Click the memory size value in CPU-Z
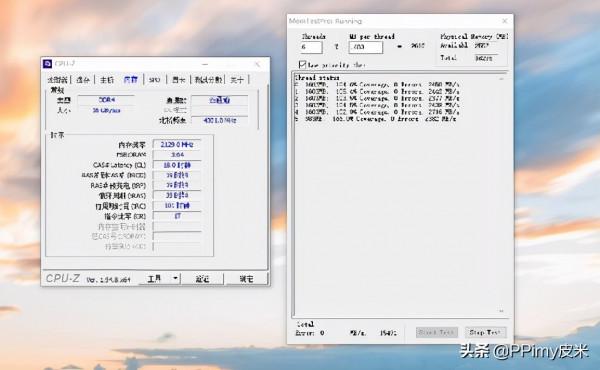 point(106,110)
